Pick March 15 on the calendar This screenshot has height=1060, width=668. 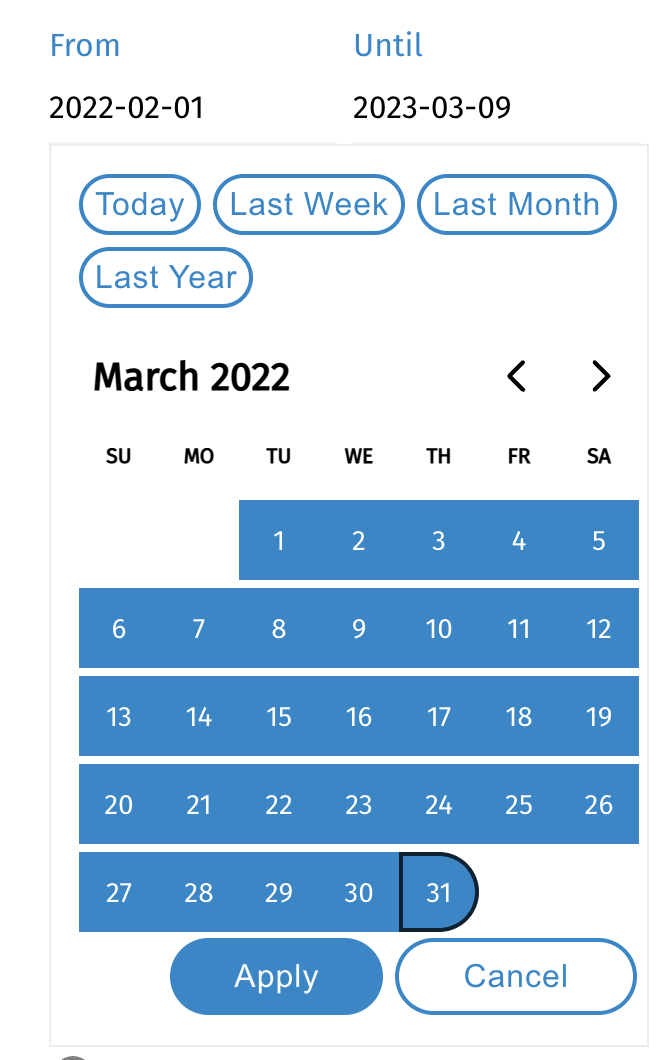point(279,717)
